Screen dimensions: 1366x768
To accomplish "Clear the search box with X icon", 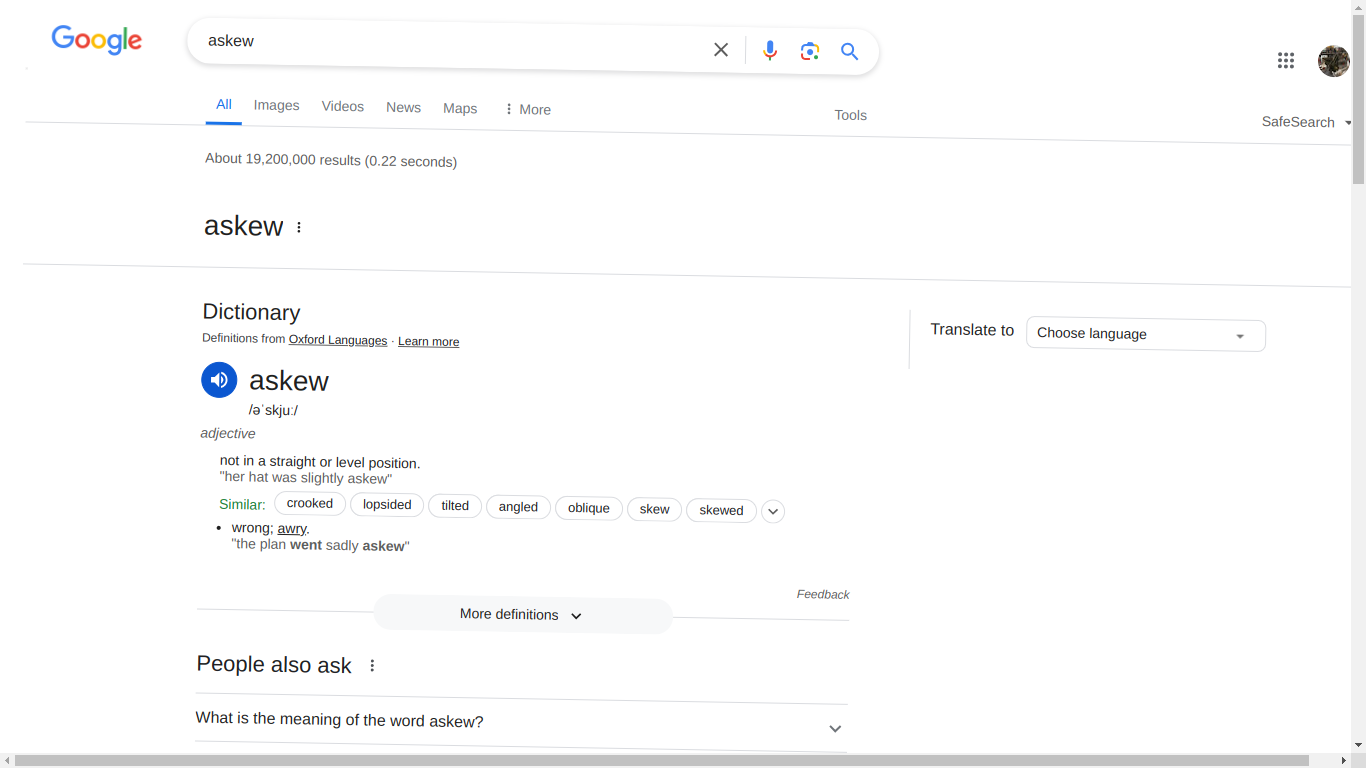I will (x=721, y=49).
